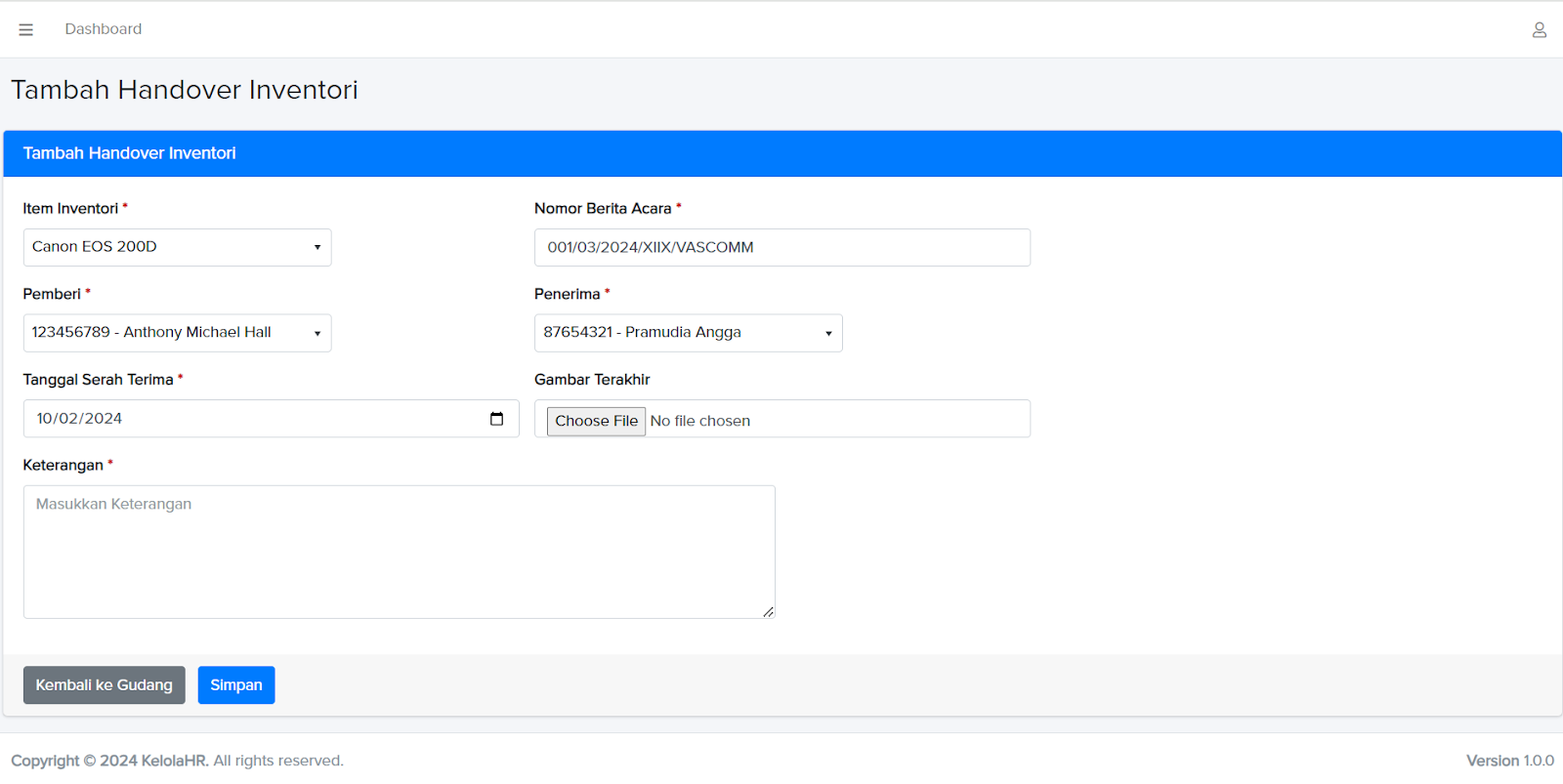
Task: Click the Penerima field label
Action: [x=567, y=294]
